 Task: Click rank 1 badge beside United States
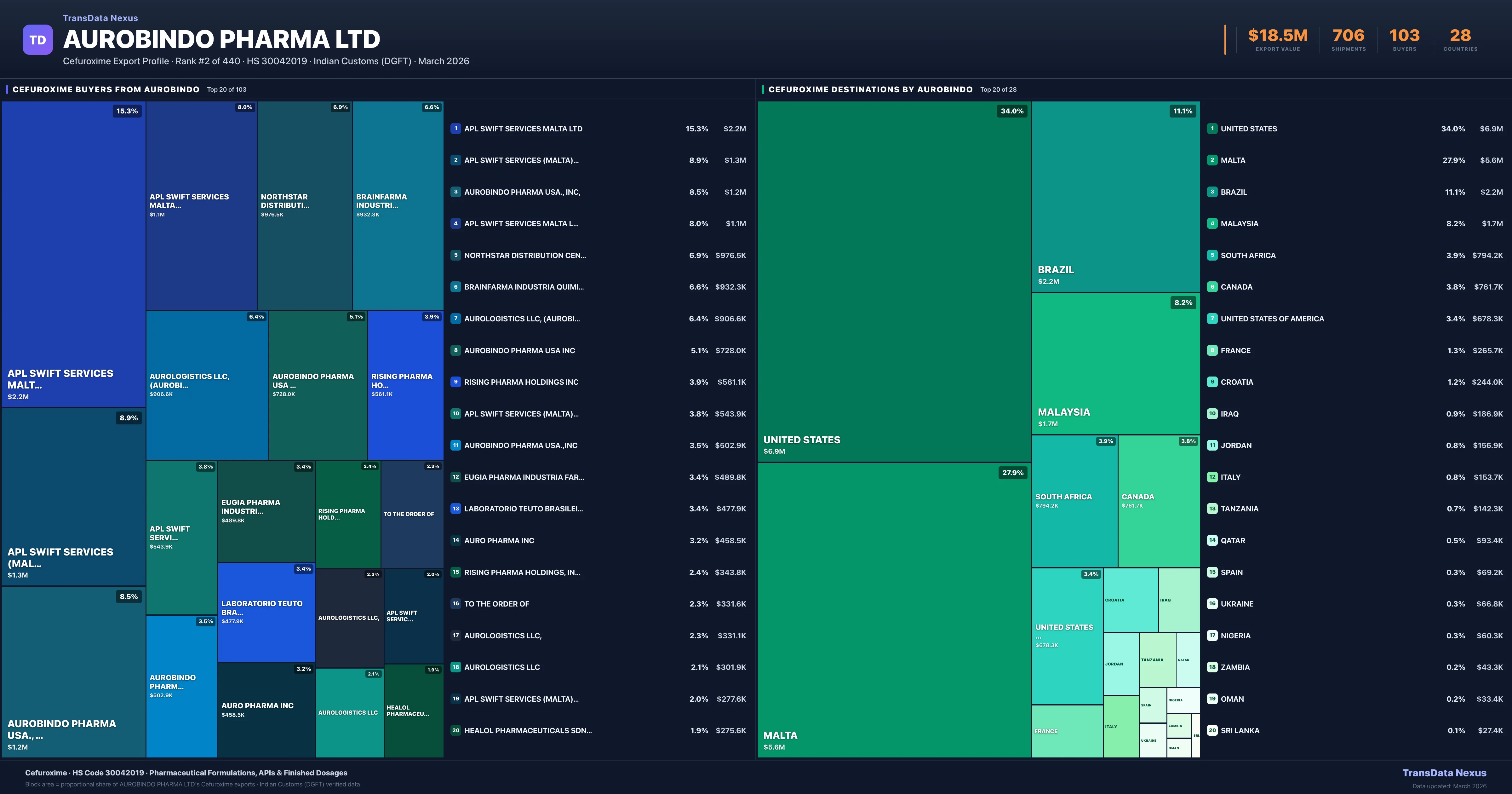(x=1212, y=129)
